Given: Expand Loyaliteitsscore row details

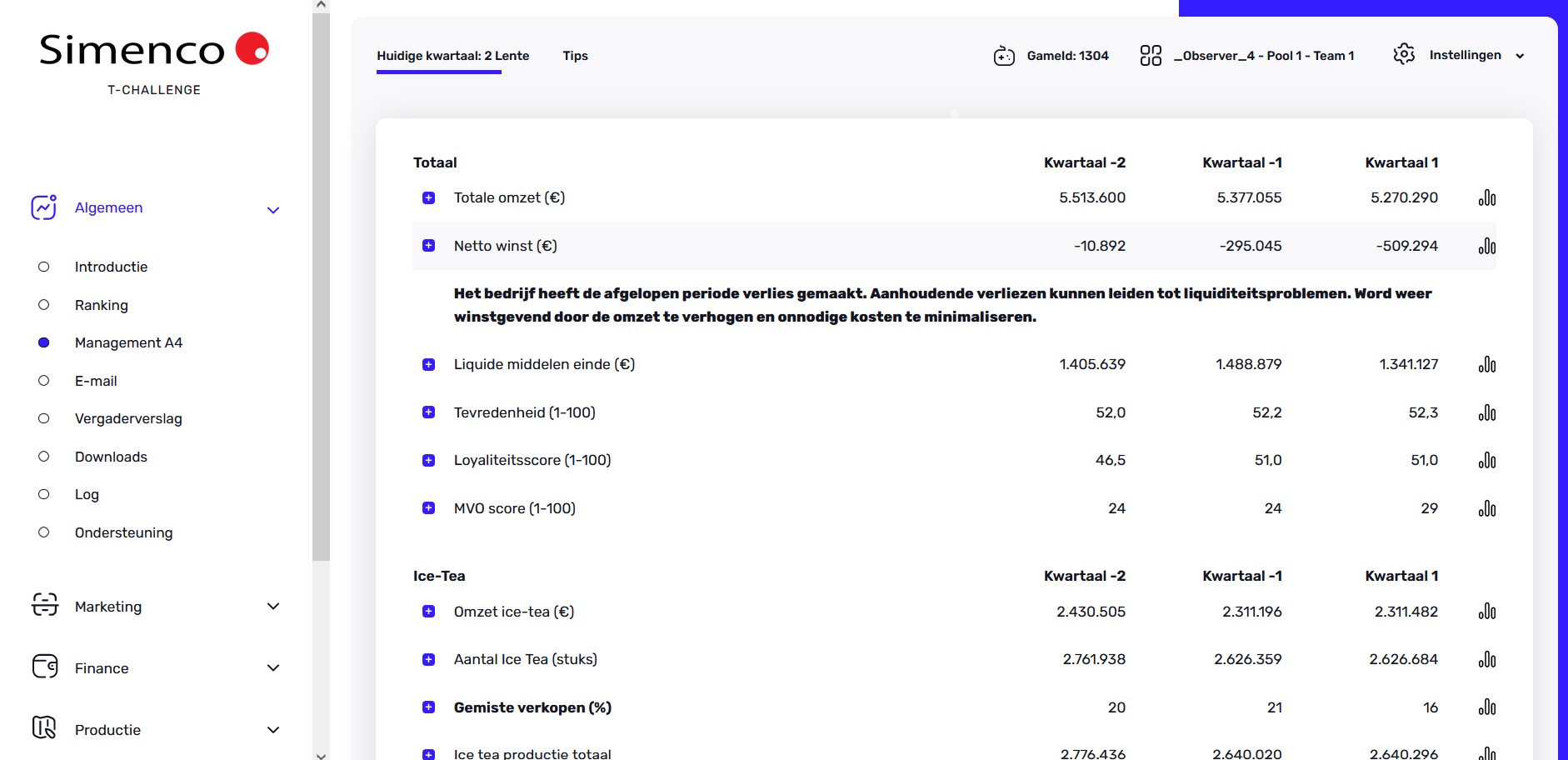Looking at the screenshot, I should tap(428, 461).
